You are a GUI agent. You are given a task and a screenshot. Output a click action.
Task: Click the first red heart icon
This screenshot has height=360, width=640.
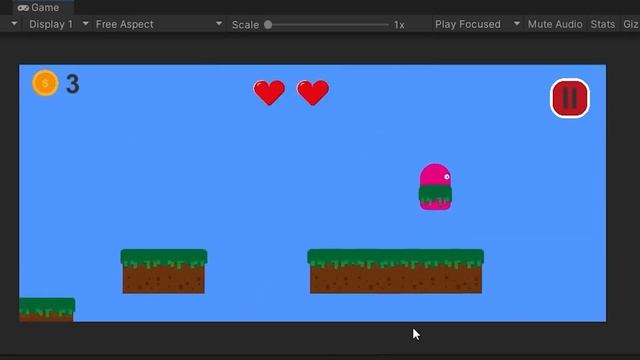click(x=269, y=93)
